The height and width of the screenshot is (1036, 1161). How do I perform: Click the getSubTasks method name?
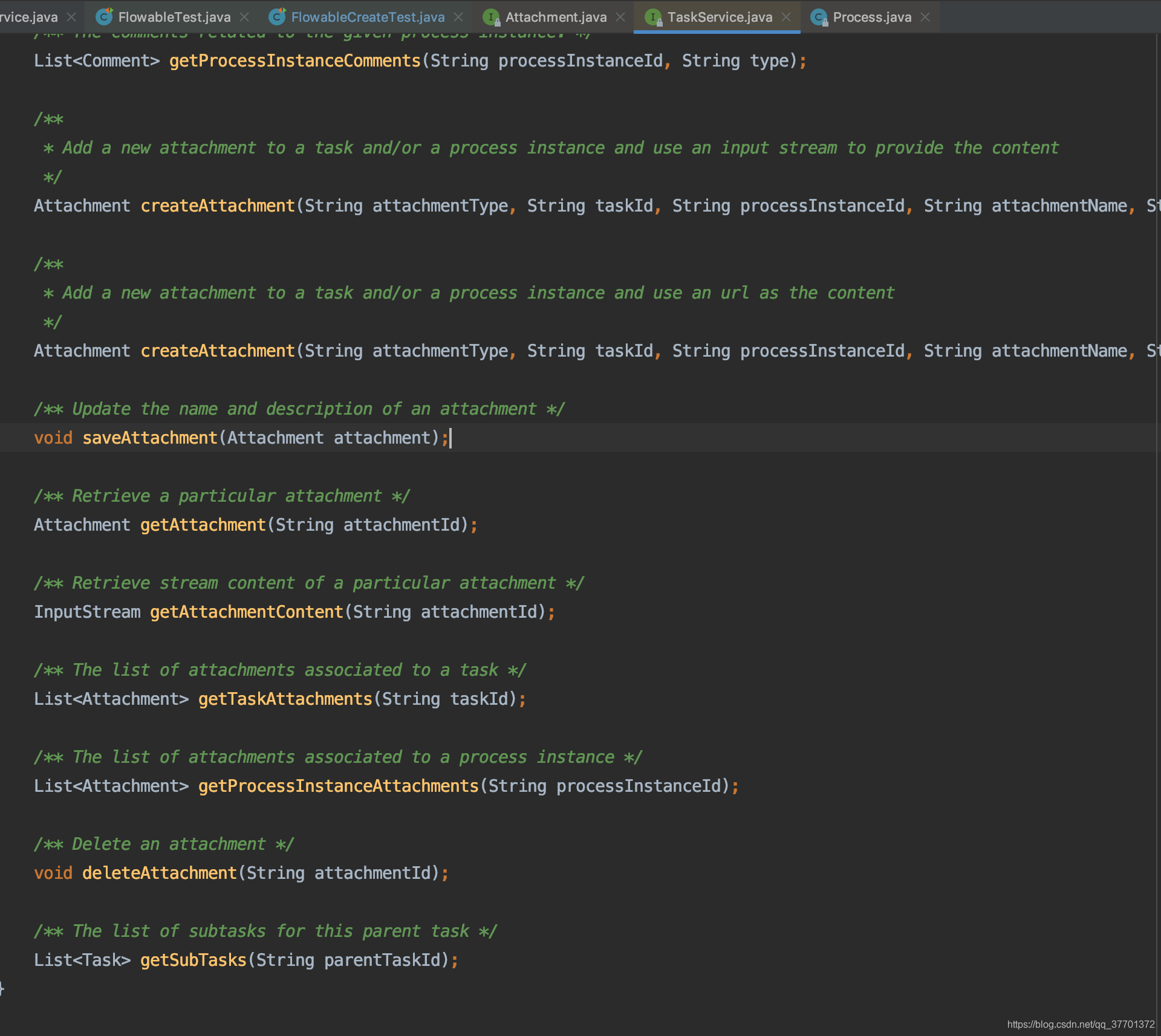pyautogui.click(x=193, y=960)
